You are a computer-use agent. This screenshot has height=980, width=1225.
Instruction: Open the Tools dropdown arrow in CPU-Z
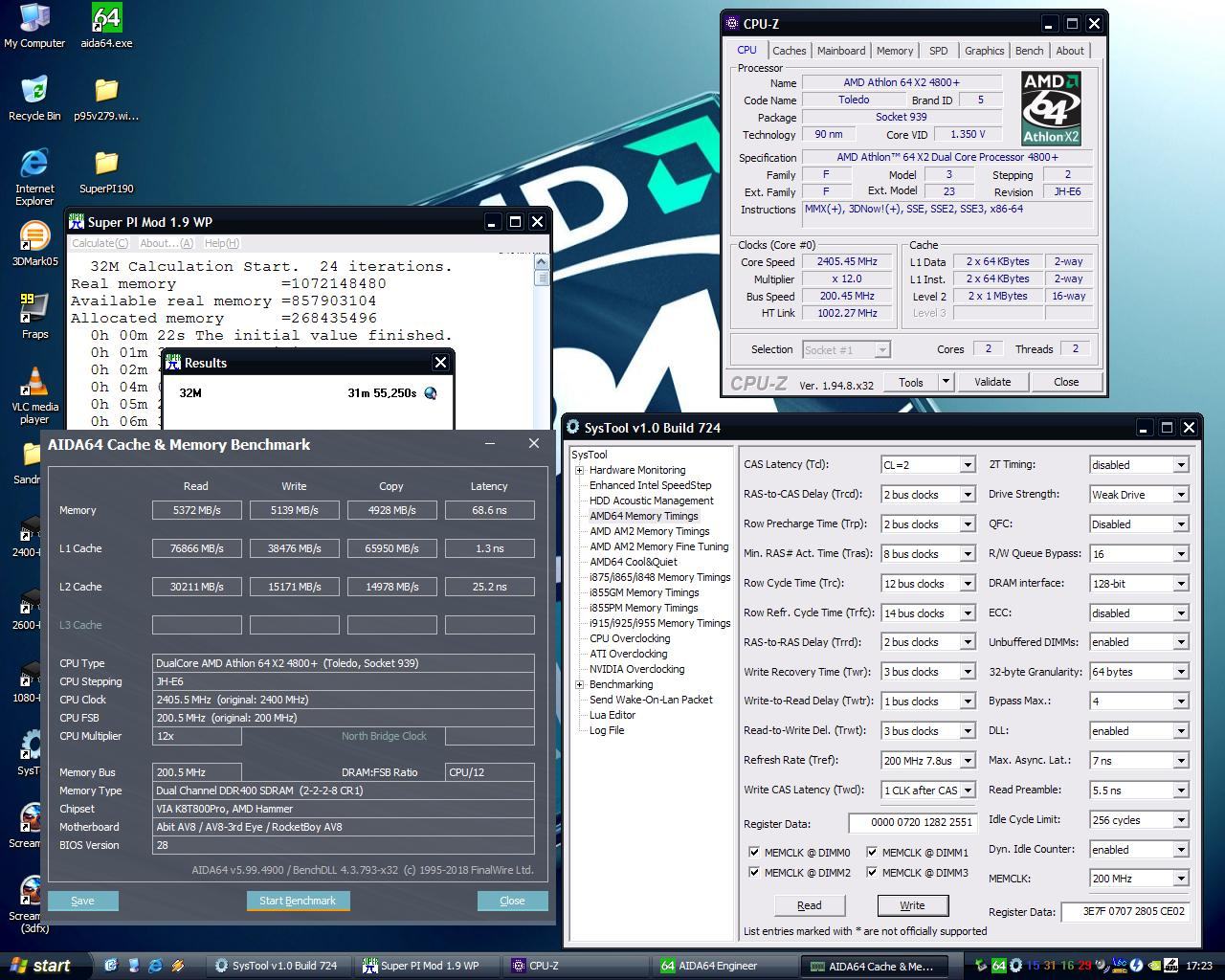[x=946, y=382]
